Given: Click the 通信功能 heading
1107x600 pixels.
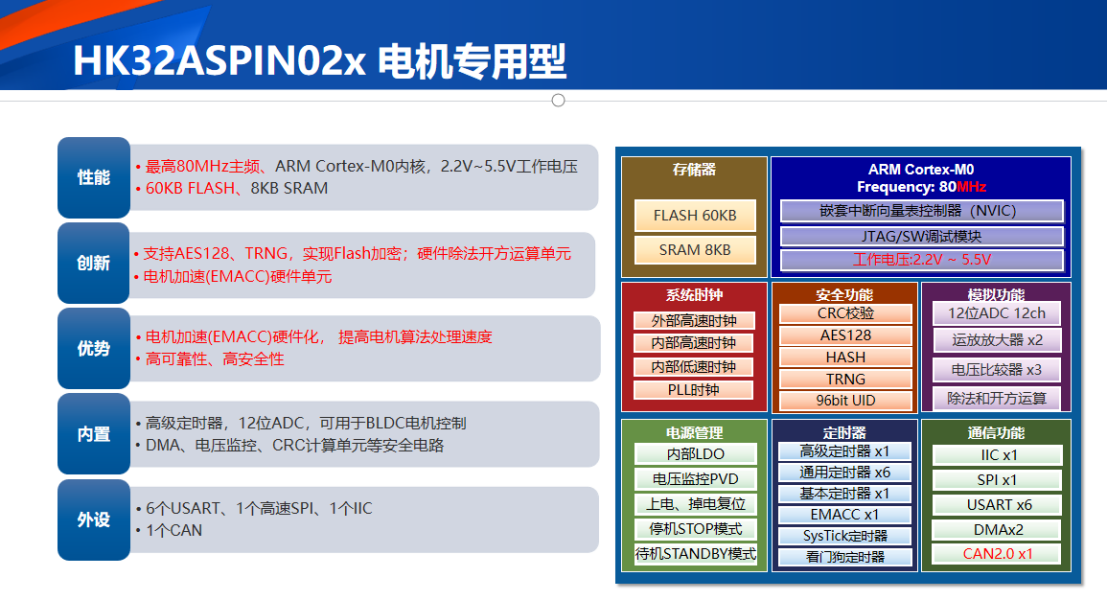Looking at the screenshot, I should (x=996, y=433).
